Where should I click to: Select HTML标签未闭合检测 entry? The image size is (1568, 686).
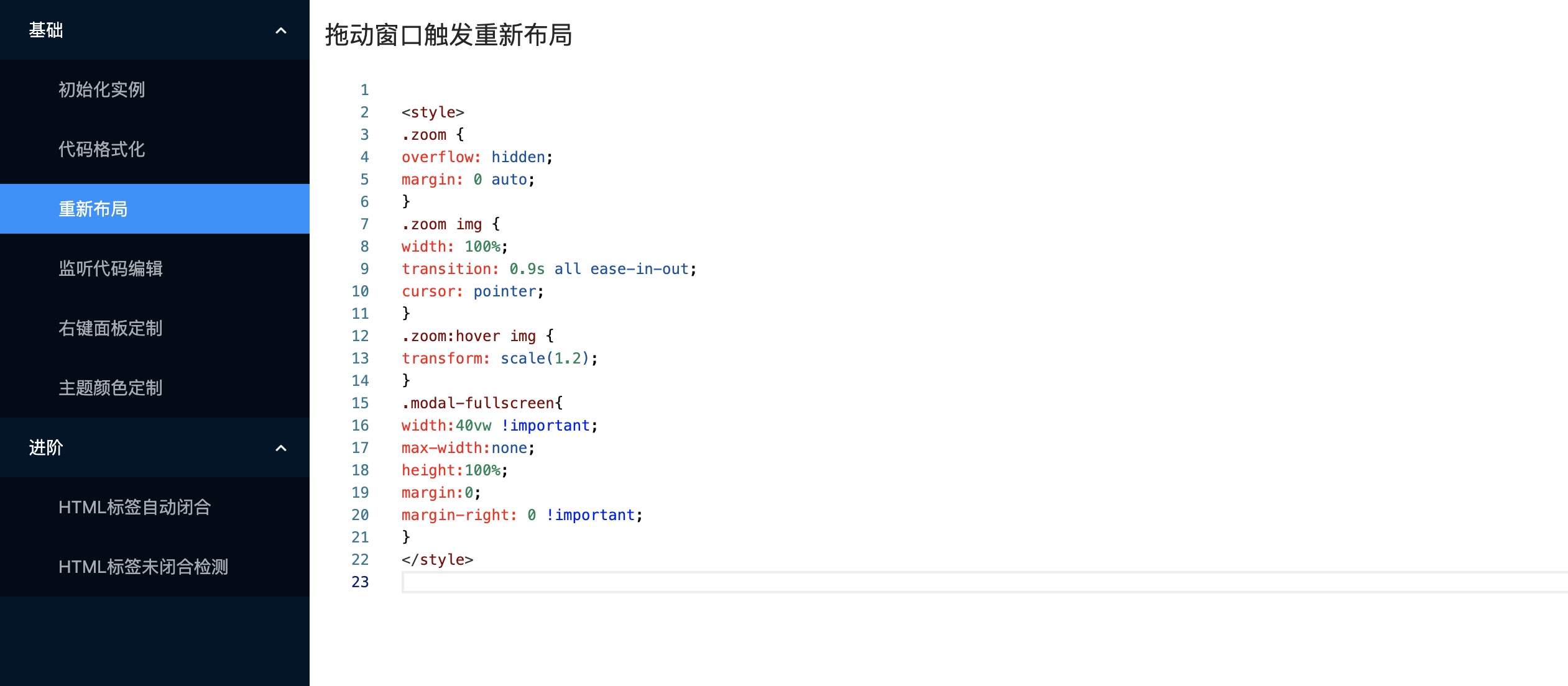tap(144, 567)
